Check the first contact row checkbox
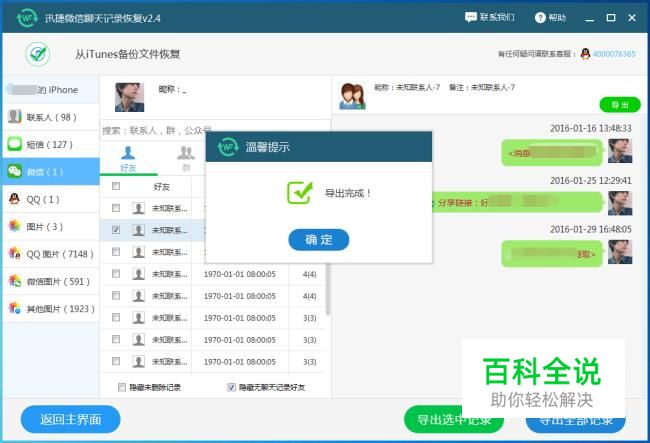Screen dimensions: 650x443 [x=116, y=208]
